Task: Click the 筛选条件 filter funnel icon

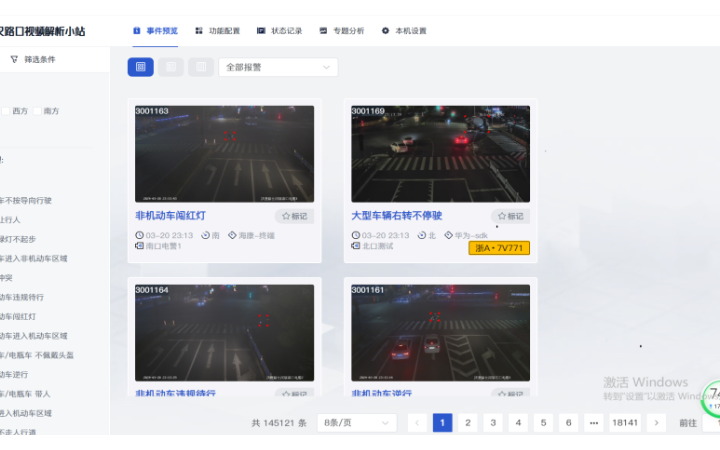Action: coord(14,59)
